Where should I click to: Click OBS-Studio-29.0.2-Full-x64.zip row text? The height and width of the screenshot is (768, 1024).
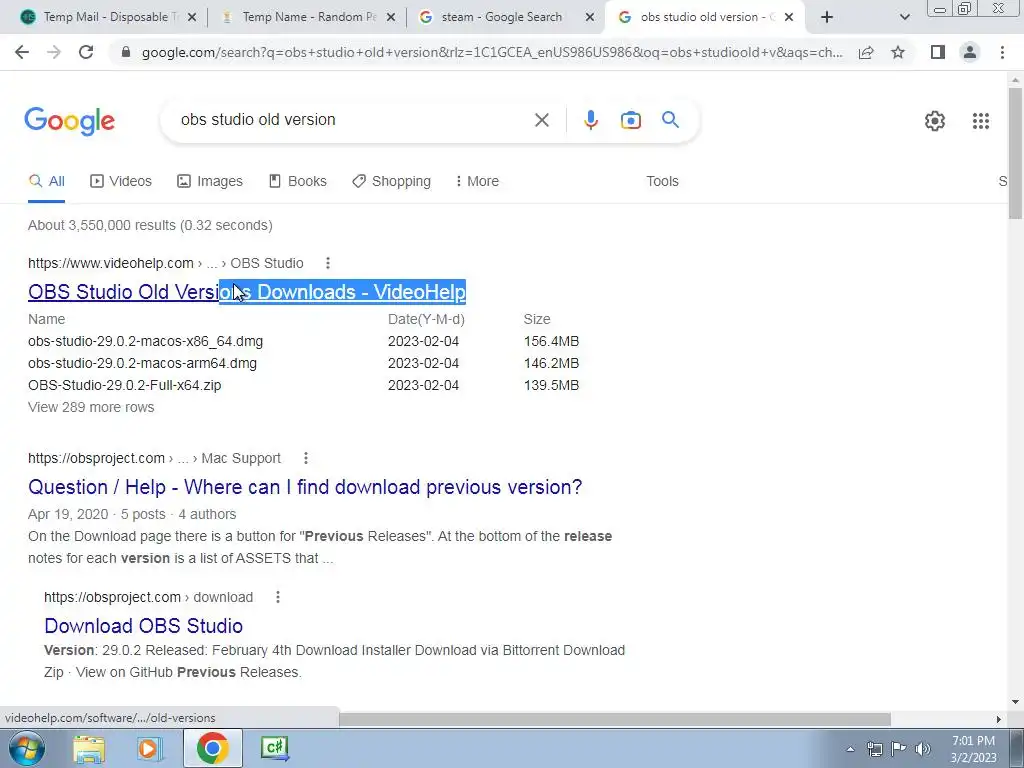pyautogui.click(x=125, y=385)
